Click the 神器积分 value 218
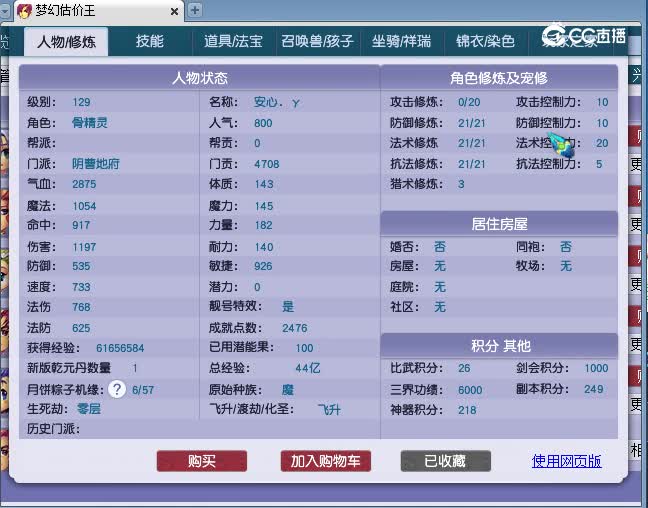The image size is (648, 508). 467,410
